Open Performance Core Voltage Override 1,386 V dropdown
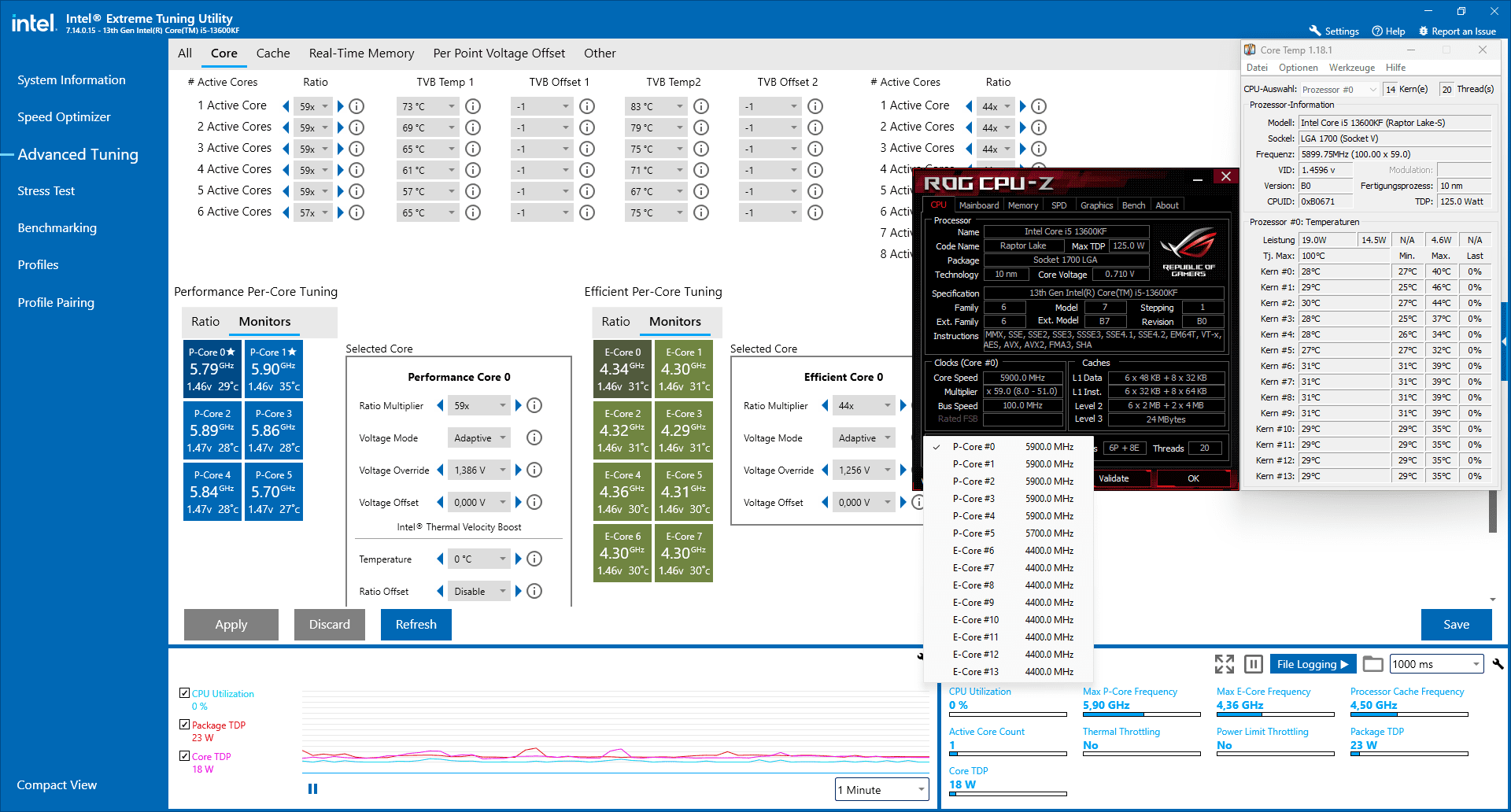 tap(479, 471)
